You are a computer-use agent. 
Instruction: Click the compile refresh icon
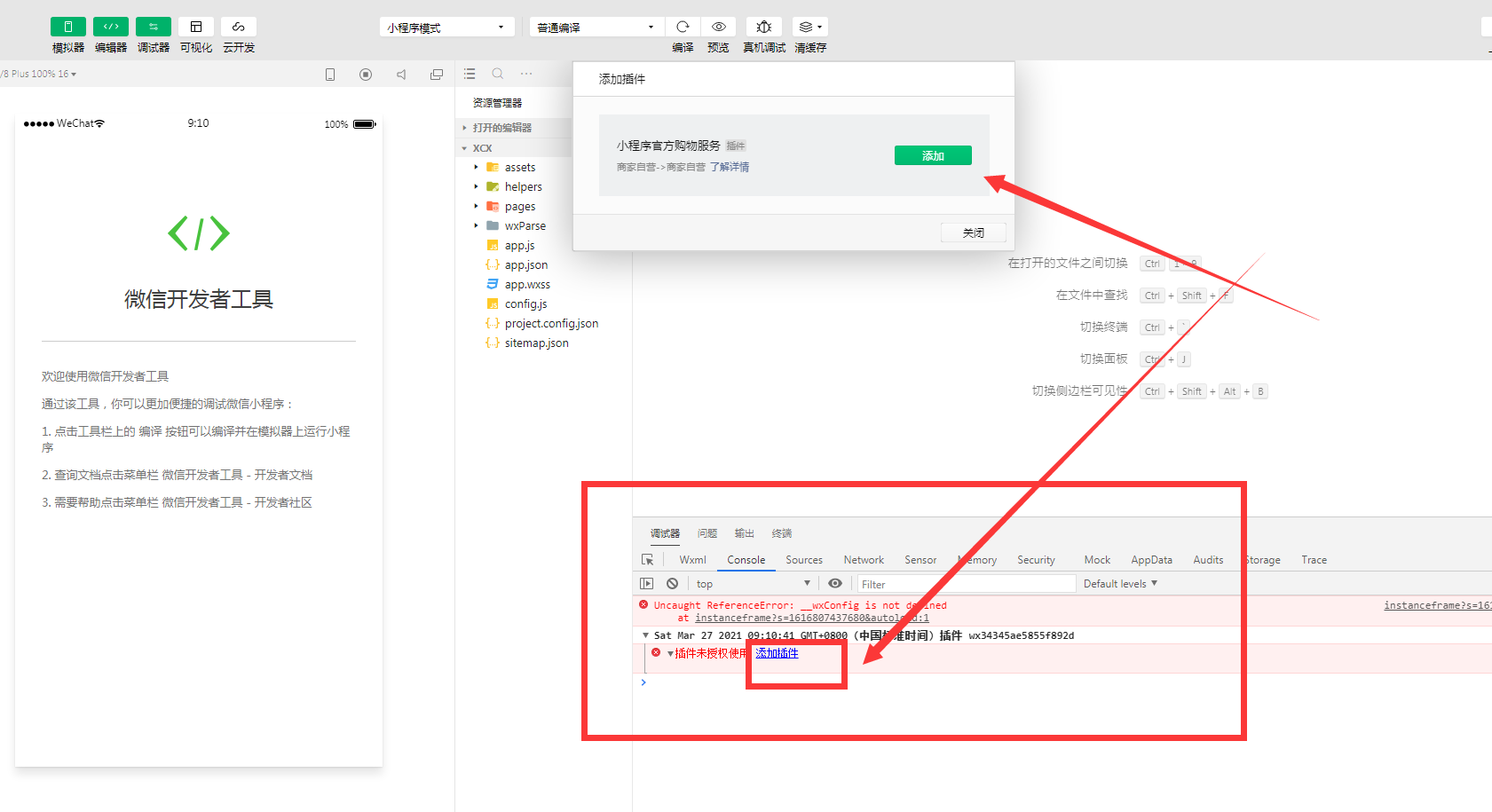[683, 27]
